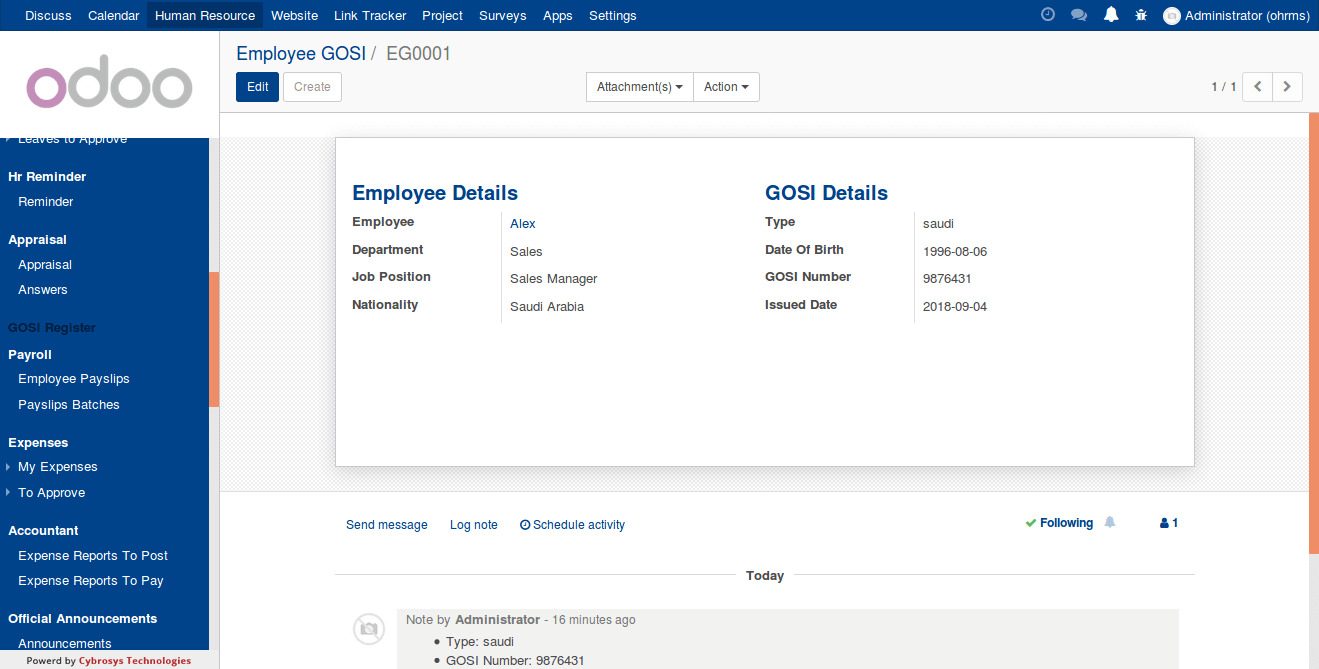The height and width of the screenshot is (669, 1319).
Task: Open the activities clock icon in top bar
Action: pos(1048,15)
